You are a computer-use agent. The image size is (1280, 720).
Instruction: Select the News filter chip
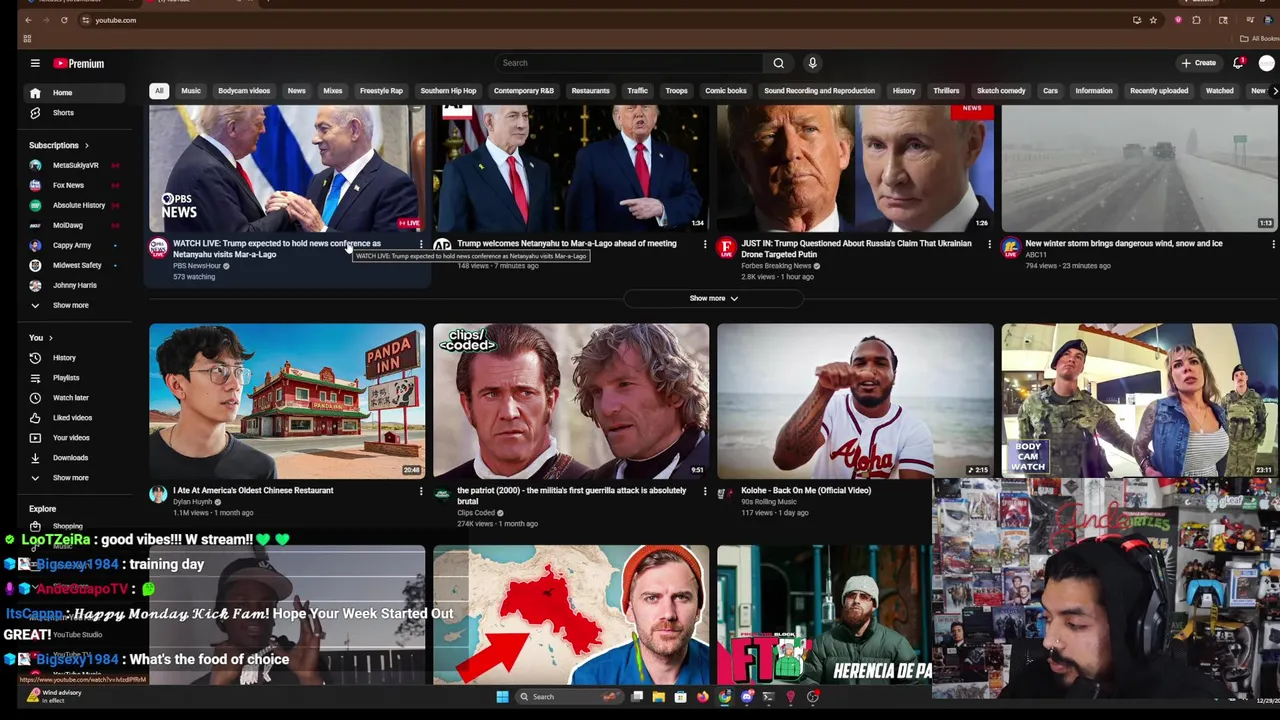[296, 91]
